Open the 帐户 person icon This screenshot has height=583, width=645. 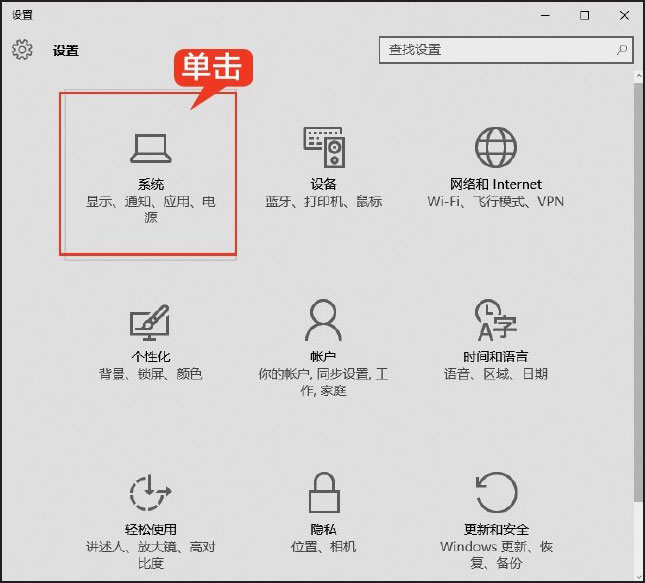(323, 320)
